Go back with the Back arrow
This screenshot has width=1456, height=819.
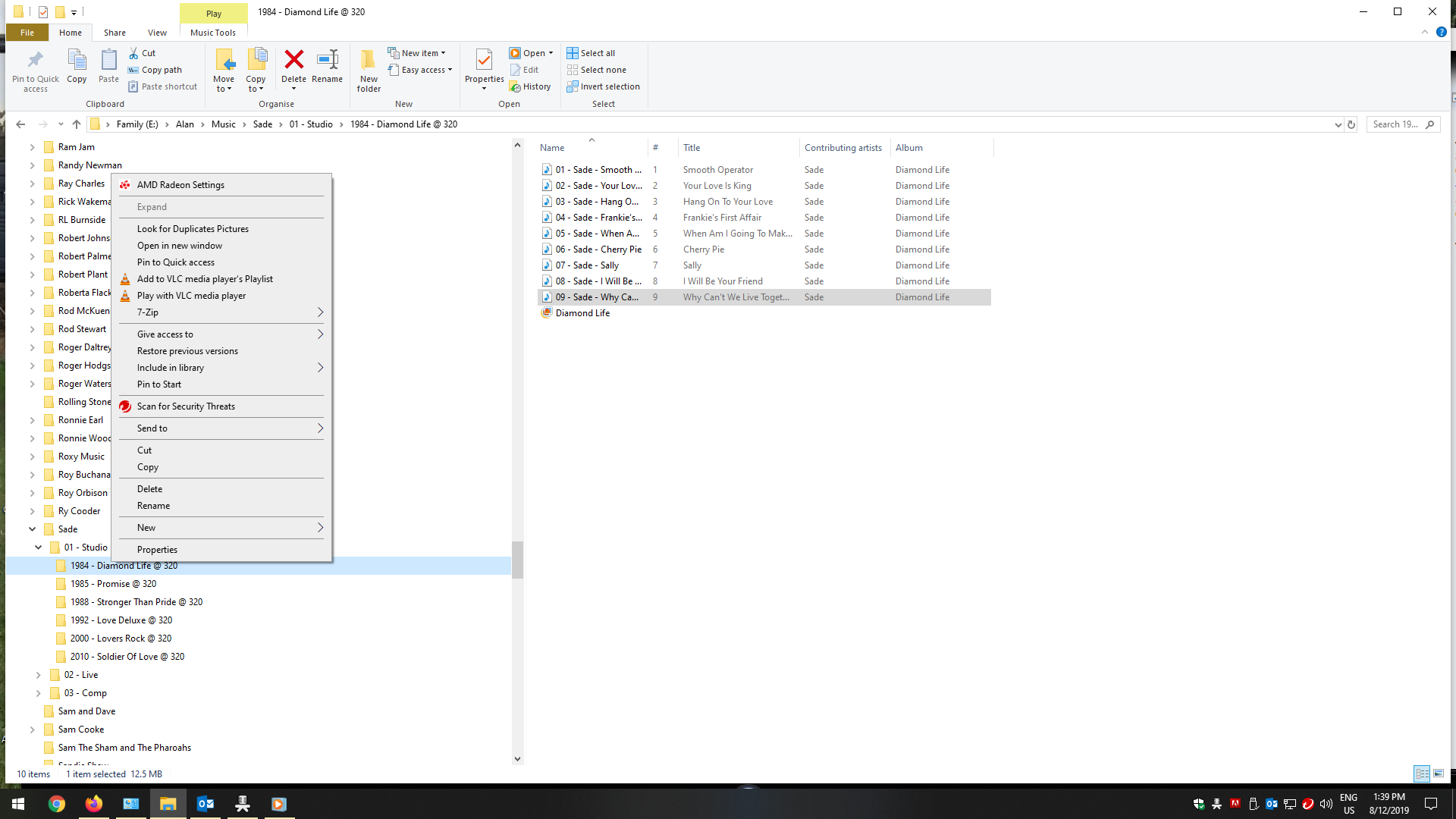point(20,124)
